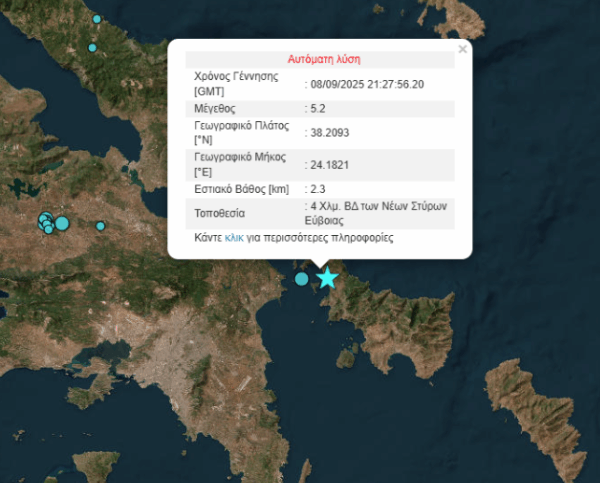
Task: Click the 'Εστιακό Βάθος [km]' label
Action: coord(241,189)
